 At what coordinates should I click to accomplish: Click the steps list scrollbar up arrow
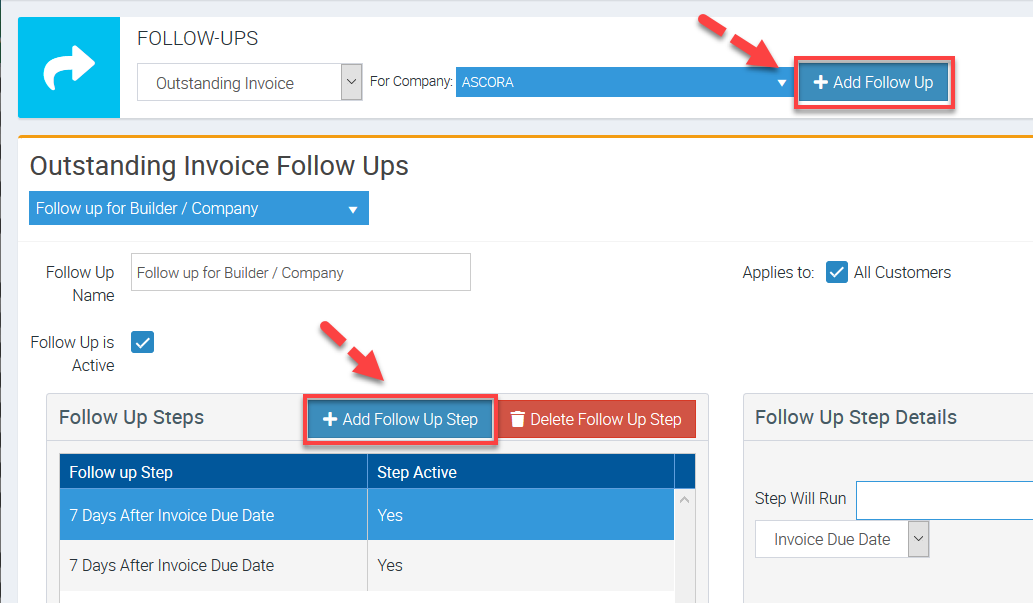point(685,499)
